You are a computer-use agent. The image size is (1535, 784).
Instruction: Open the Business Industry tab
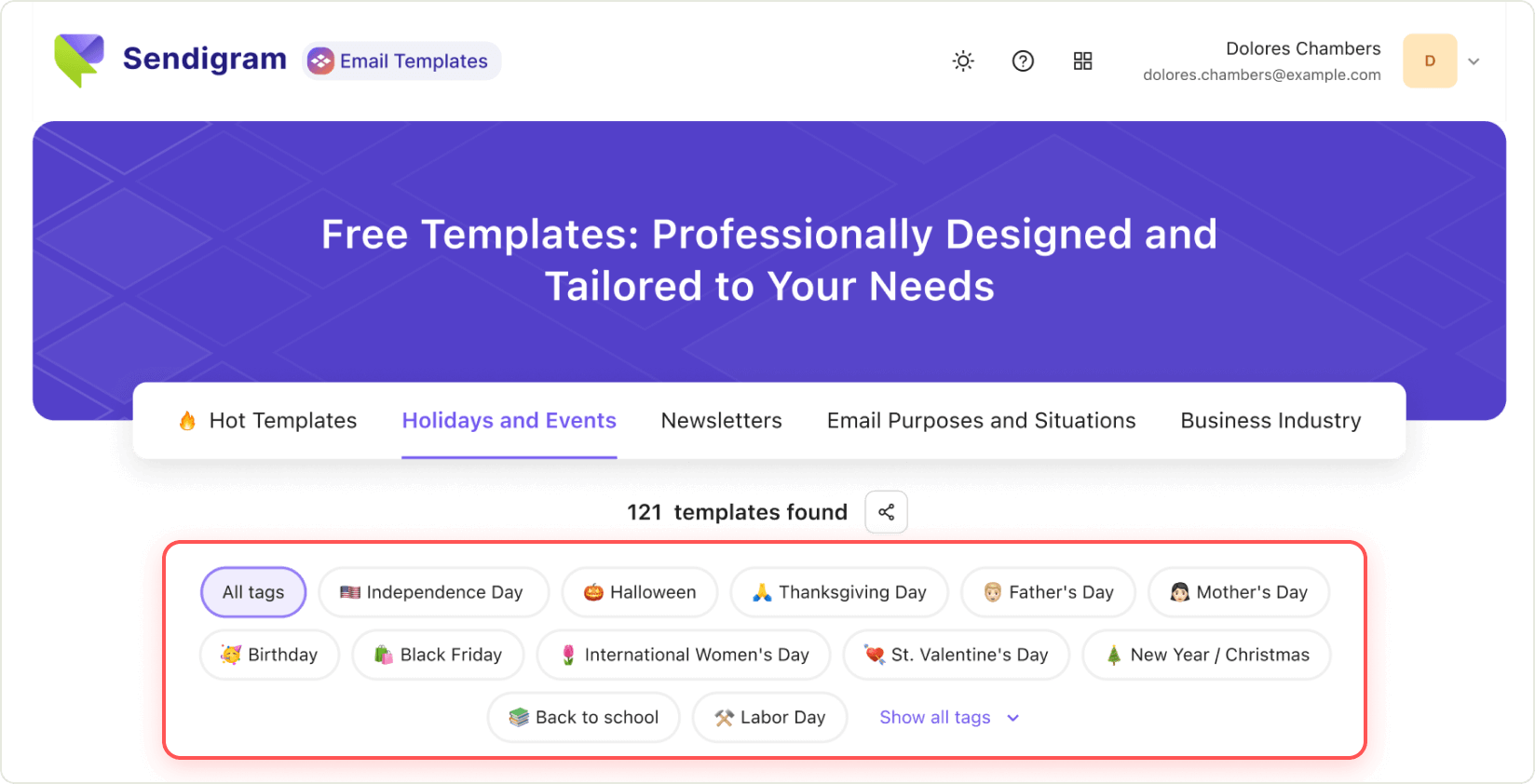(1270, 421)
